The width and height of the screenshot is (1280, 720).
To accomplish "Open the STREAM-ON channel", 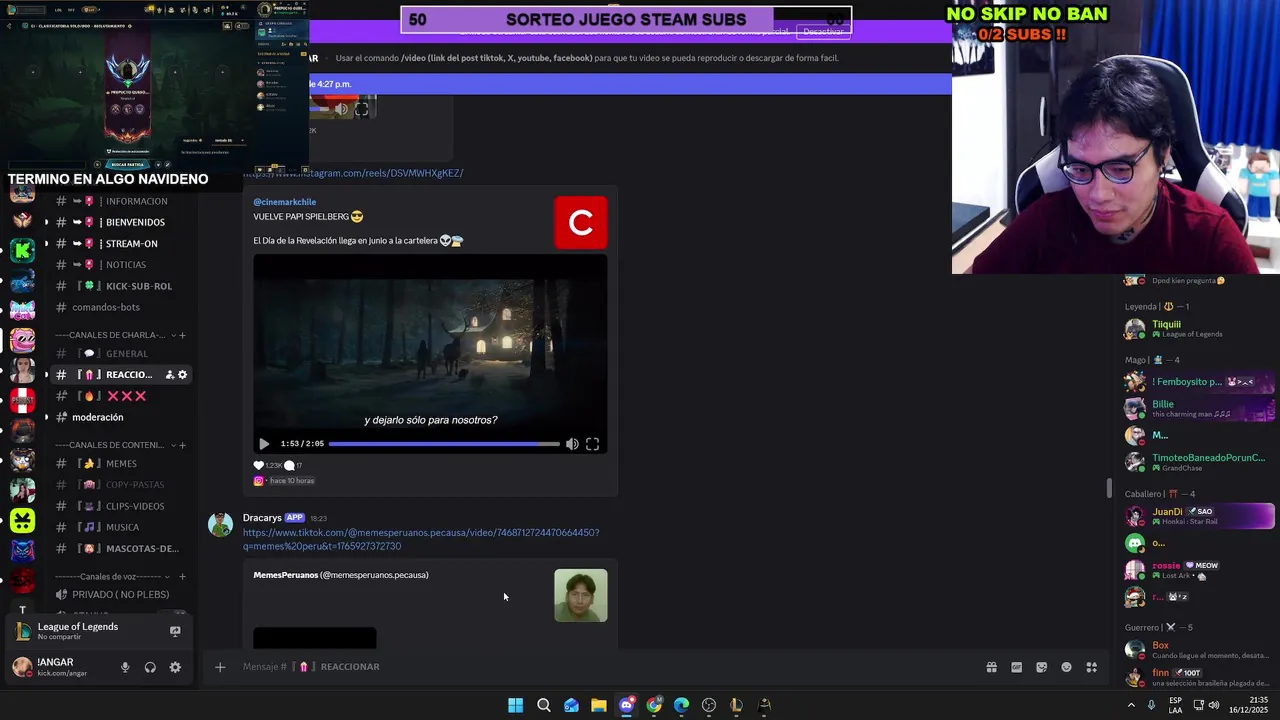I will 119,243.
